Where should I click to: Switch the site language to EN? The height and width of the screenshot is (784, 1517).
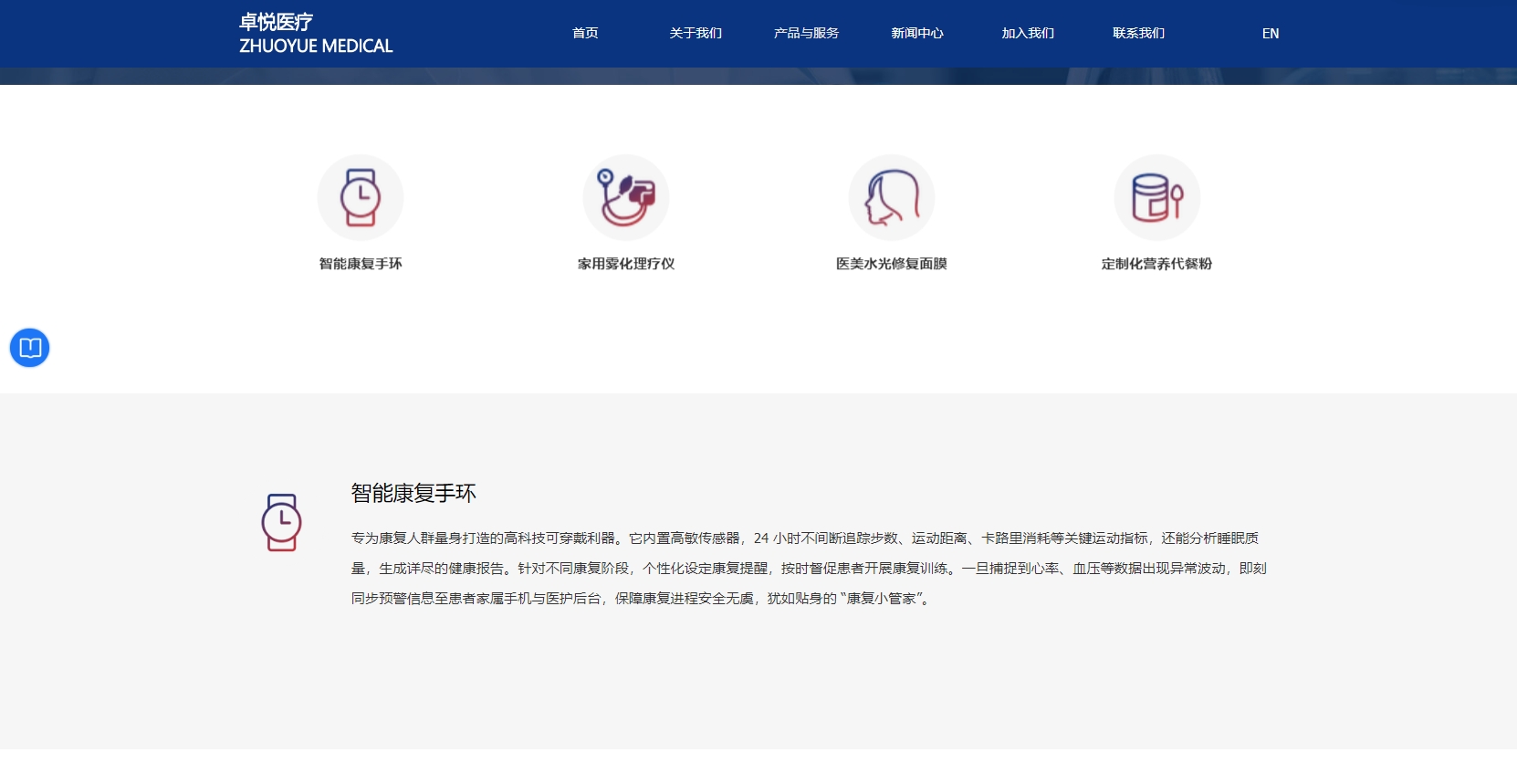[1271, 33]
